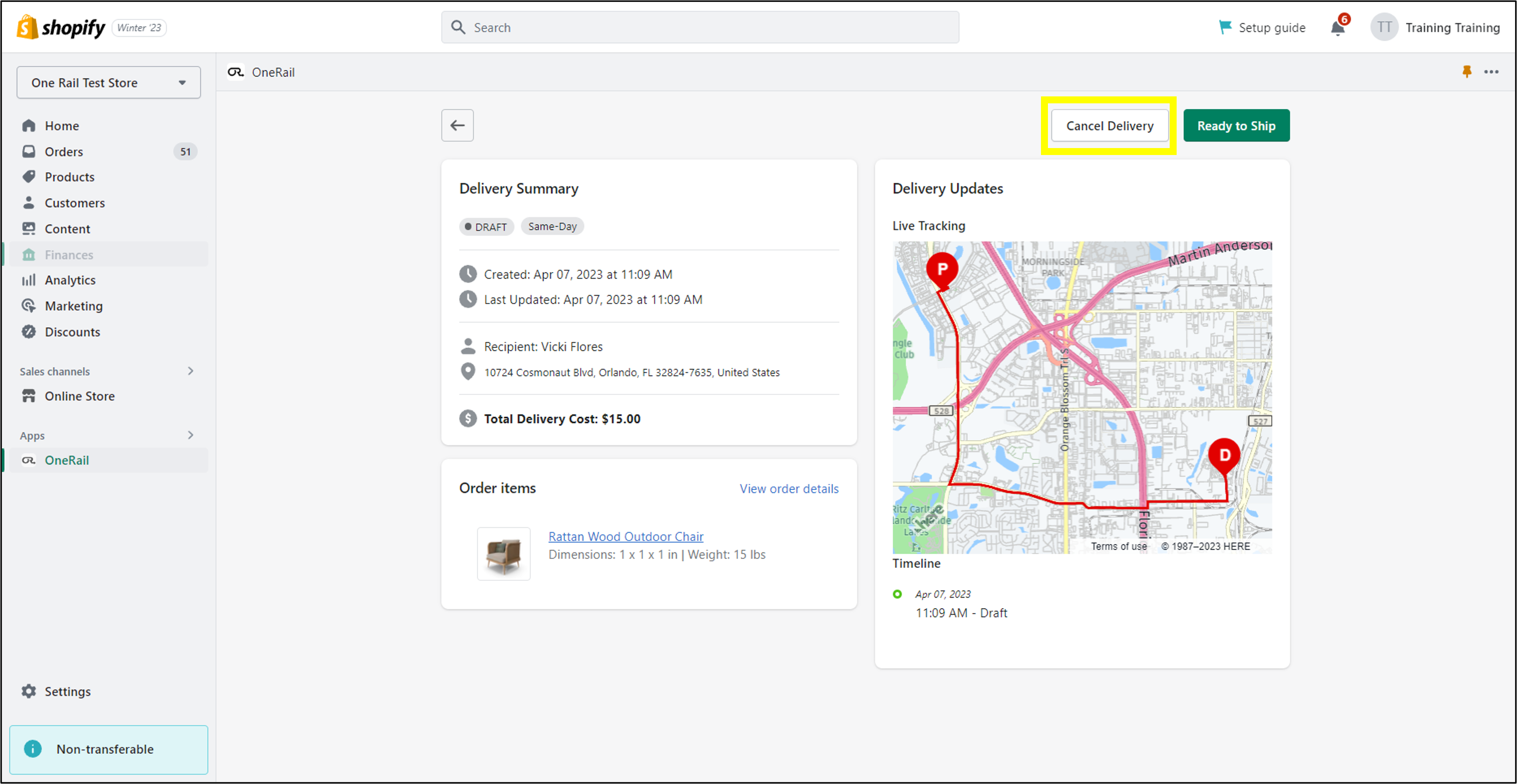Click the Rattan Wood Outdoor Chair thumbnail
This screenshot has width=1517, height=784.
(x=503, y=553)
